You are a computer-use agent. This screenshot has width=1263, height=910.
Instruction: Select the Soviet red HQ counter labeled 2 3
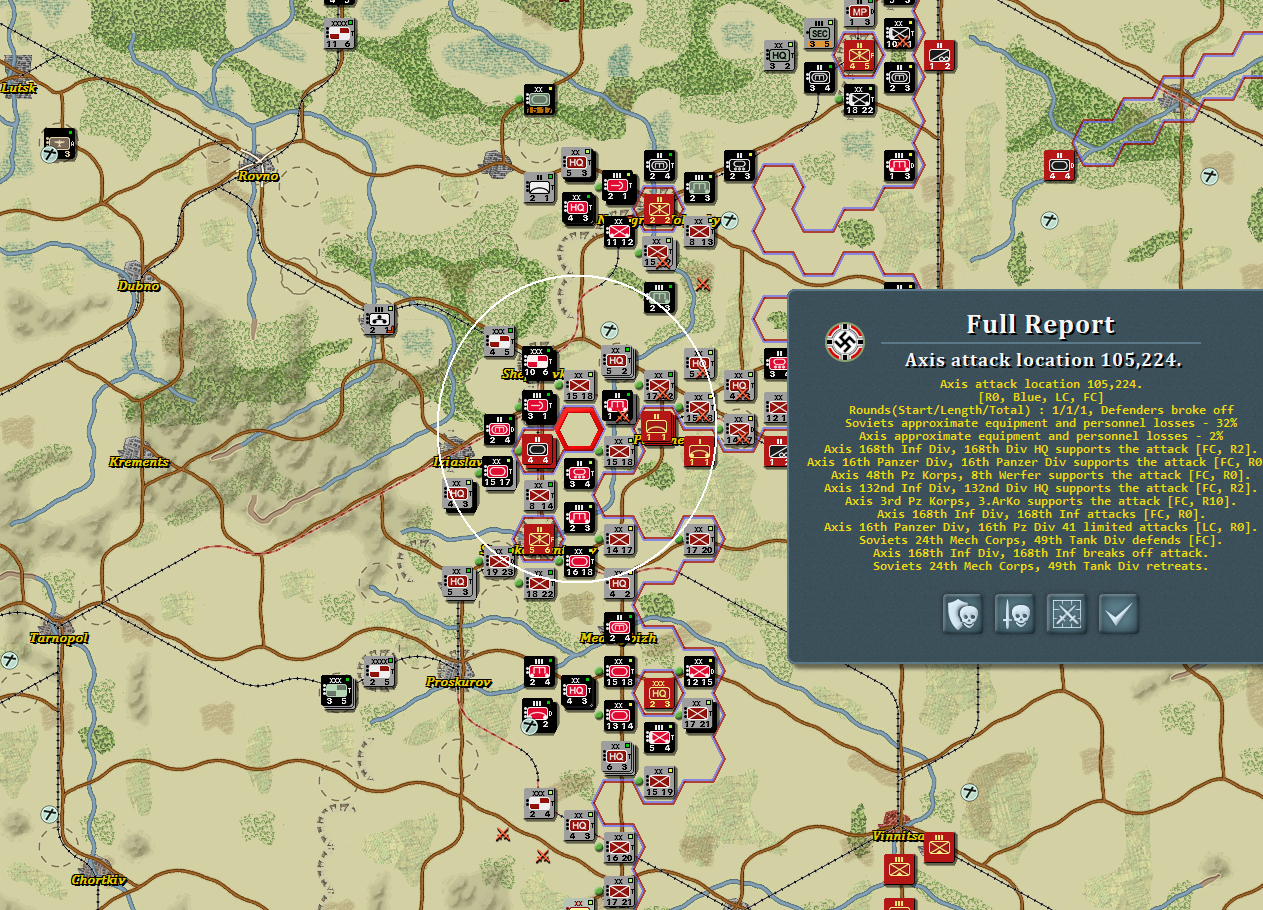(x=658, y=692)
